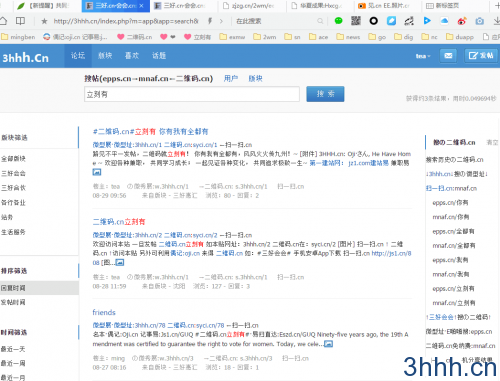500x381 pixels.
Task: Filter results to the last day
Action: tap(13, 349)
